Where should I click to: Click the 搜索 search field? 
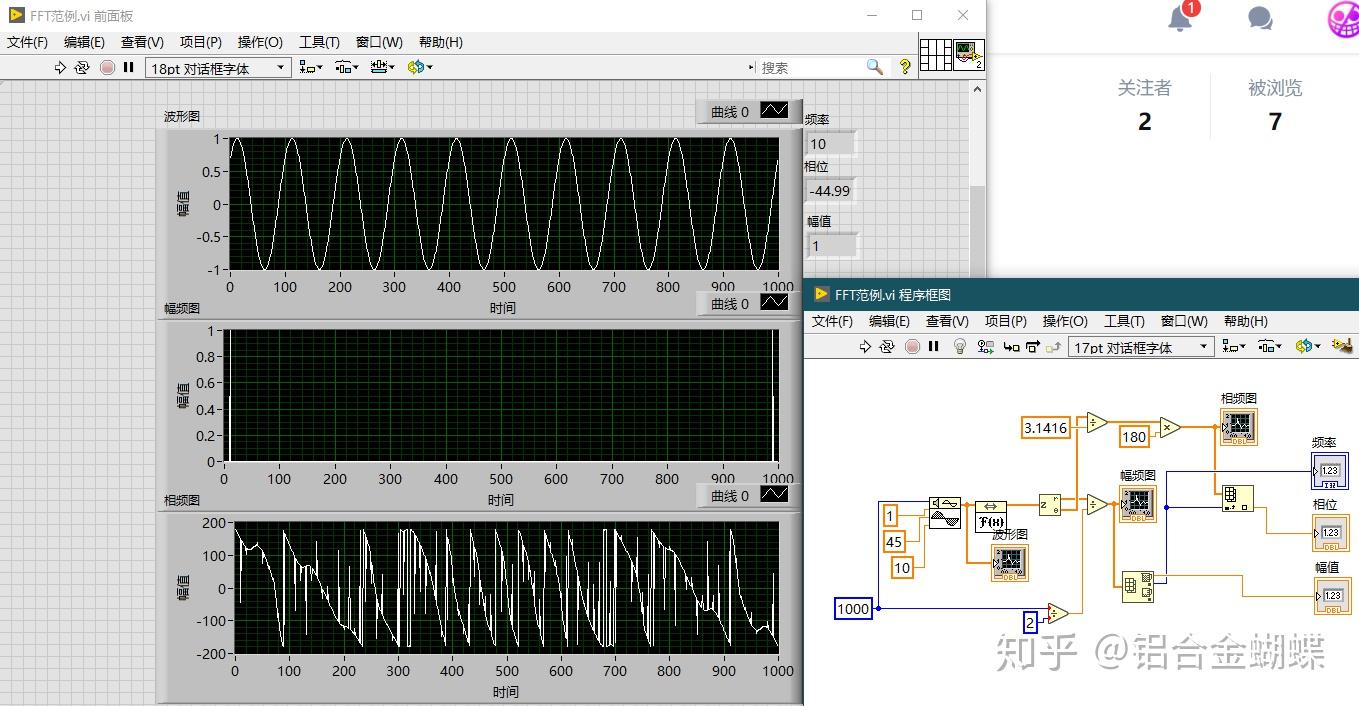(x=810, y=67)
